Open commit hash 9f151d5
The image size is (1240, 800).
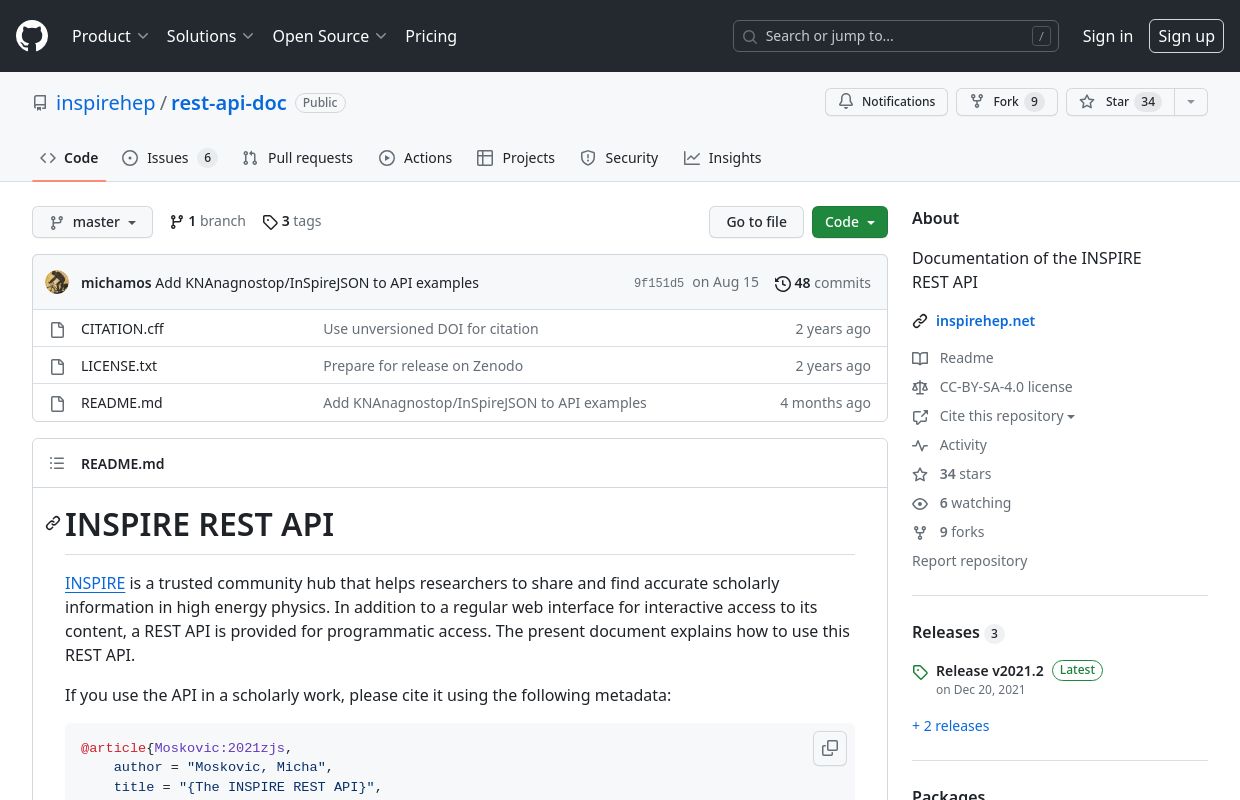tap(659, 283)
